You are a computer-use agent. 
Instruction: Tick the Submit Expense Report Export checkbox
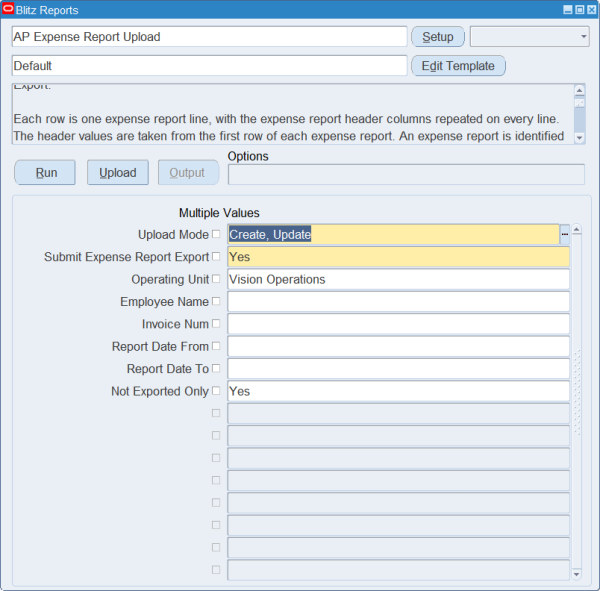click(216, 256)
